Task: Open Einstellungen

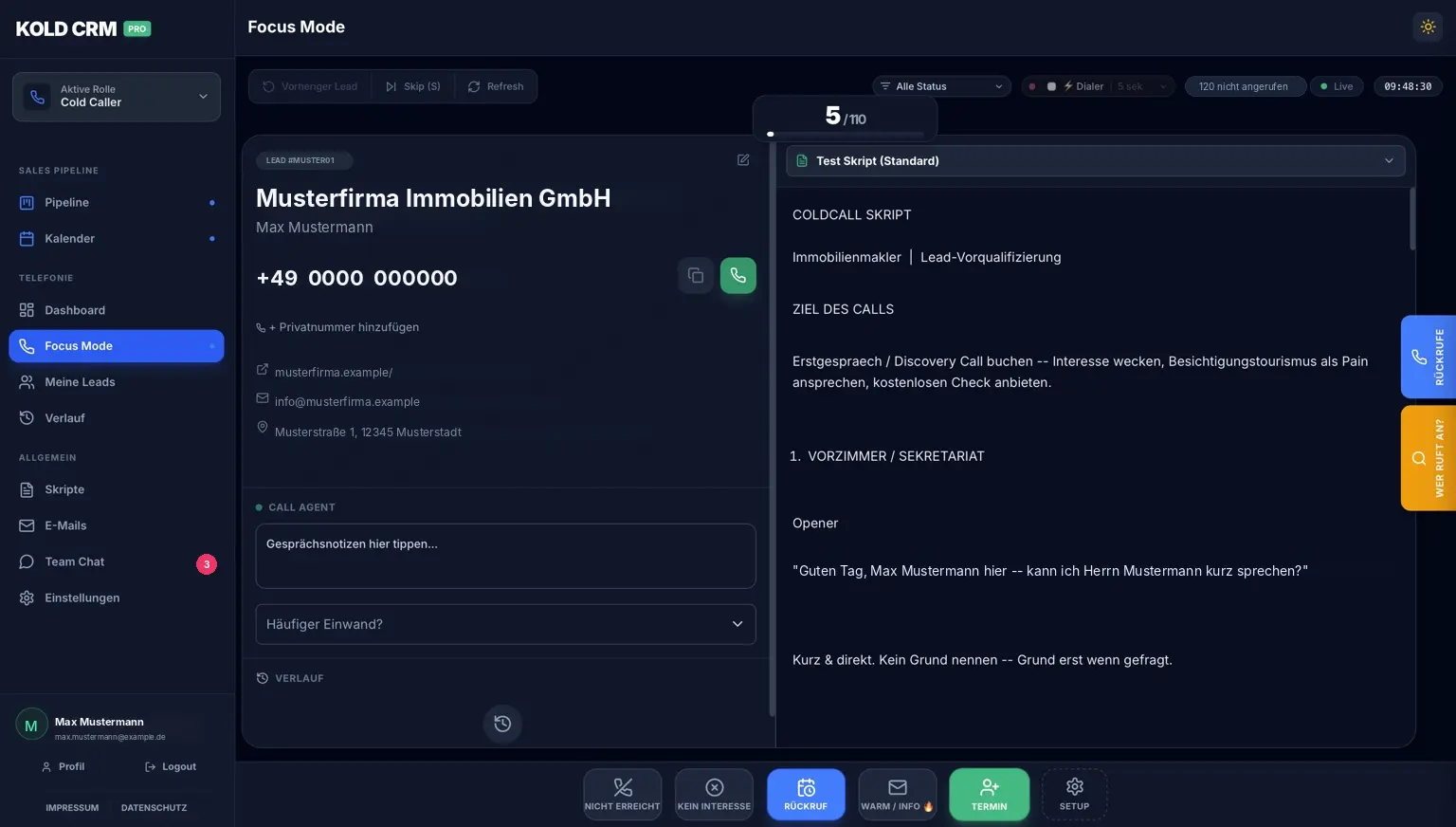Action: (x=117, y=597)
